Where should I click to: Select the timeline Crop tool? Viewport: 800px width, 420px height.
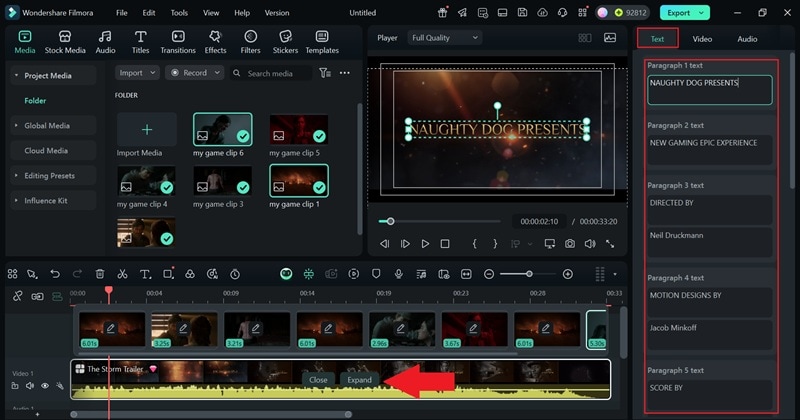point(168,274)
